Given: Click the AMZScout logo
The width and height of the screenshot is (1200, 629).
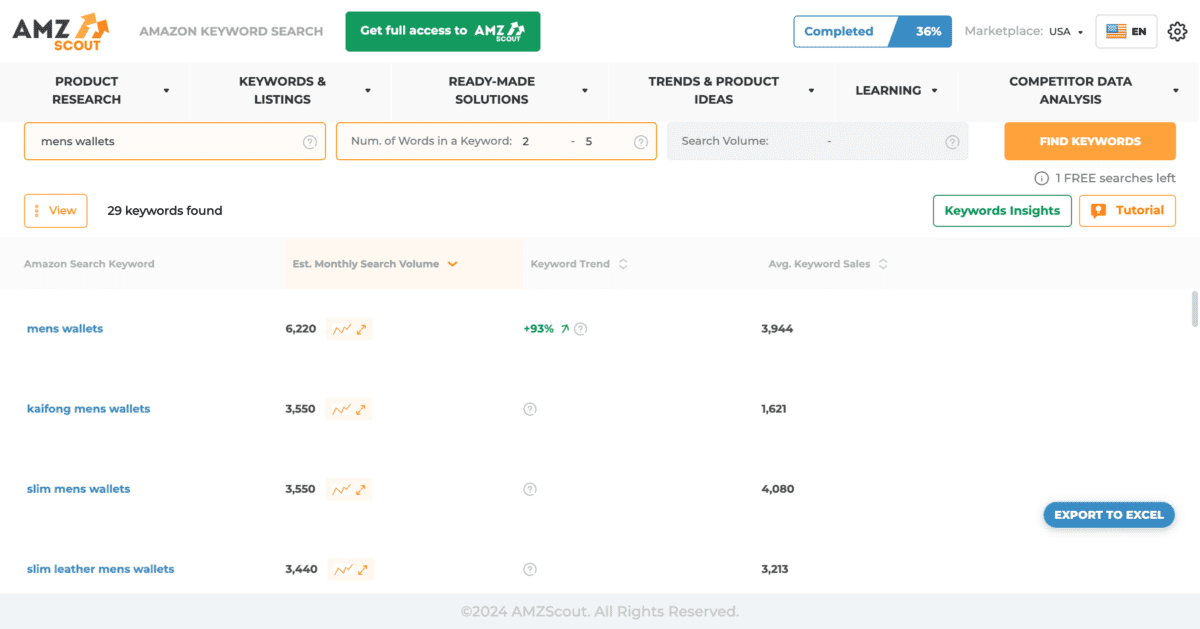Looking at the screenshot, I should tap(61, 32).
